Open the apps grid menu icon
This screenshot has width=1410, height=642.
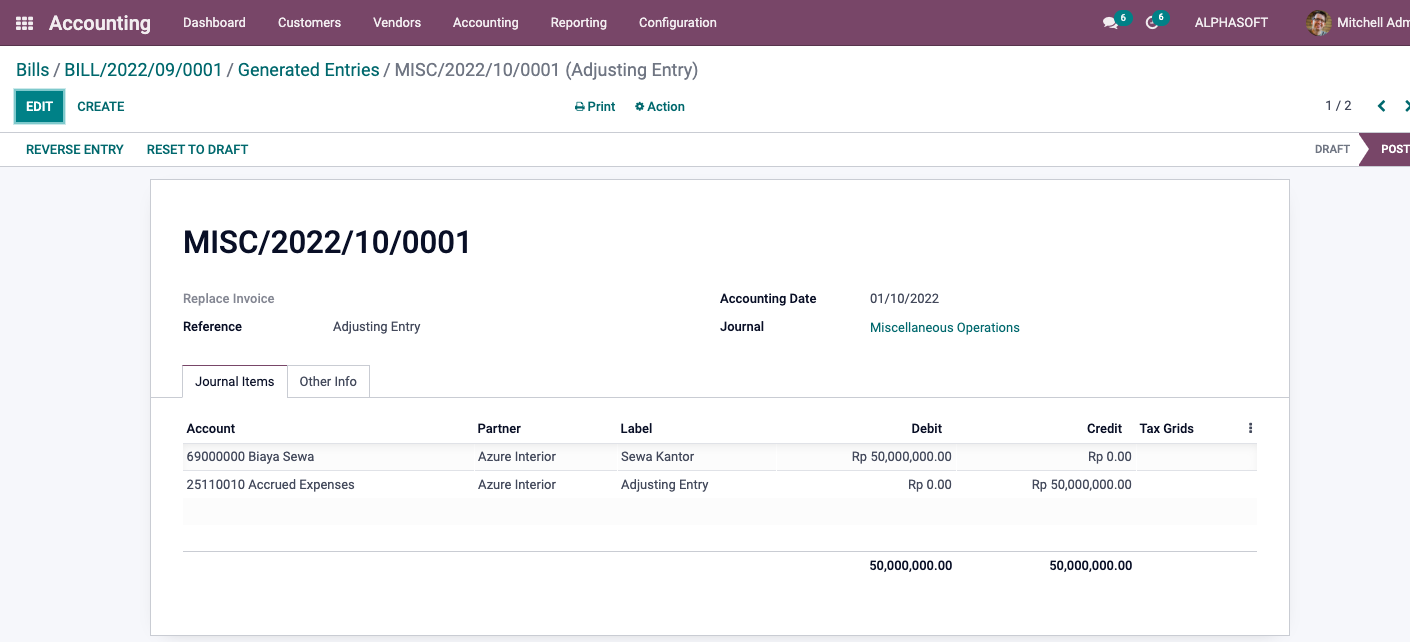click(x=25, y=23)
